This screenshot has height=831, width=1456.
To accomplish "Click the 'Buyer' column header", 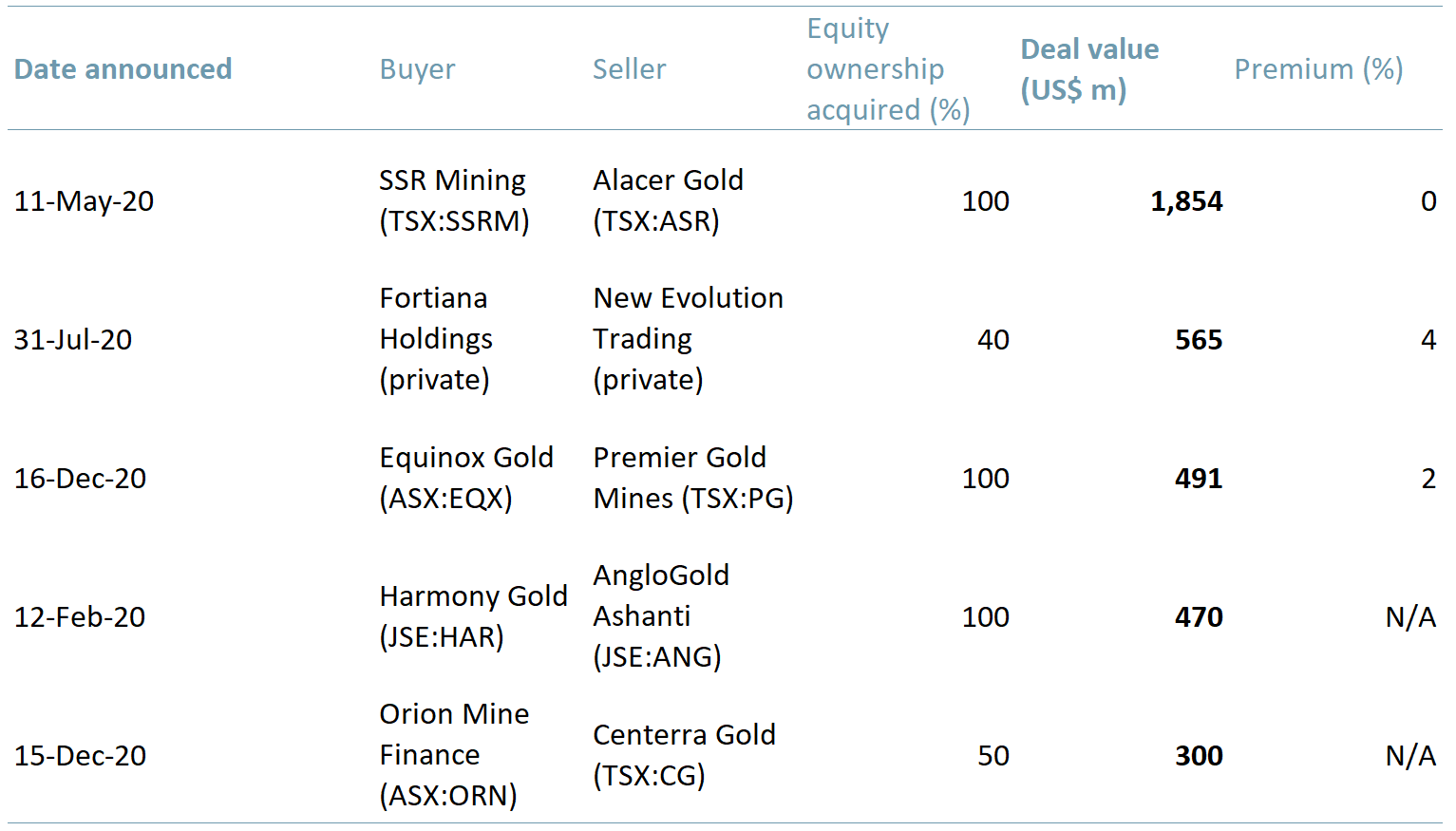I will (417, 69).
